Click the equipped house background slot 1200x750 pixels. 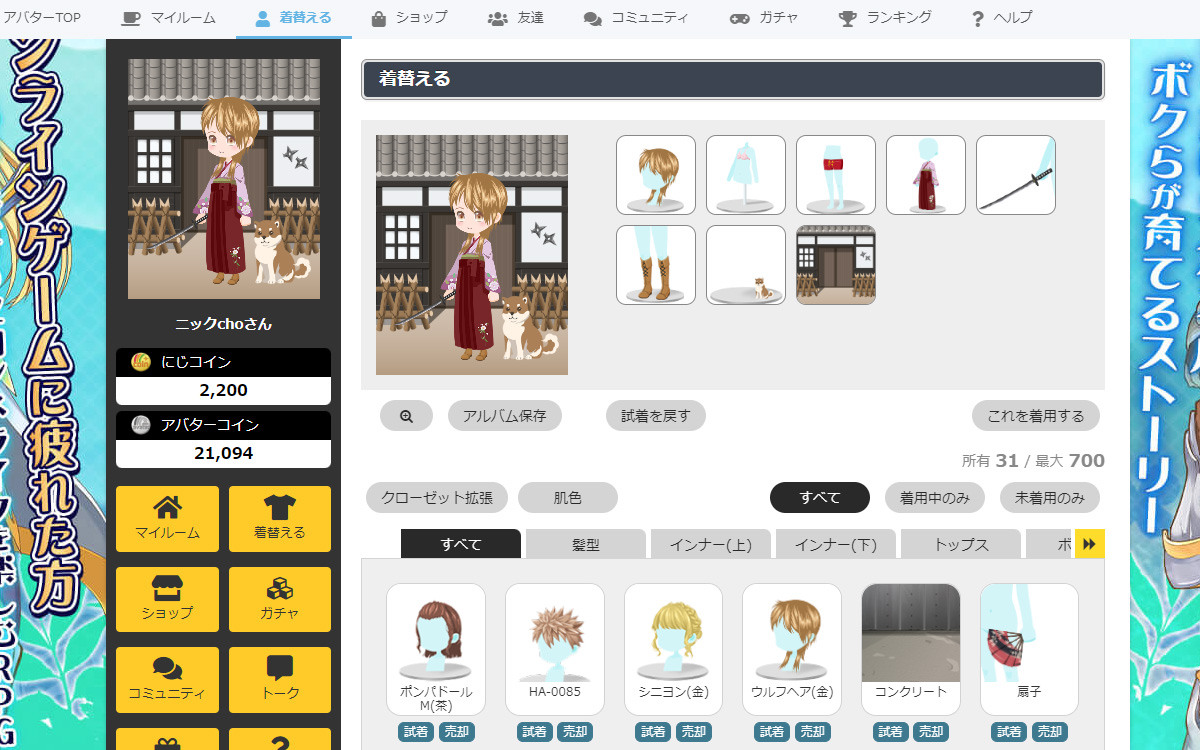[x=836, y=265]
